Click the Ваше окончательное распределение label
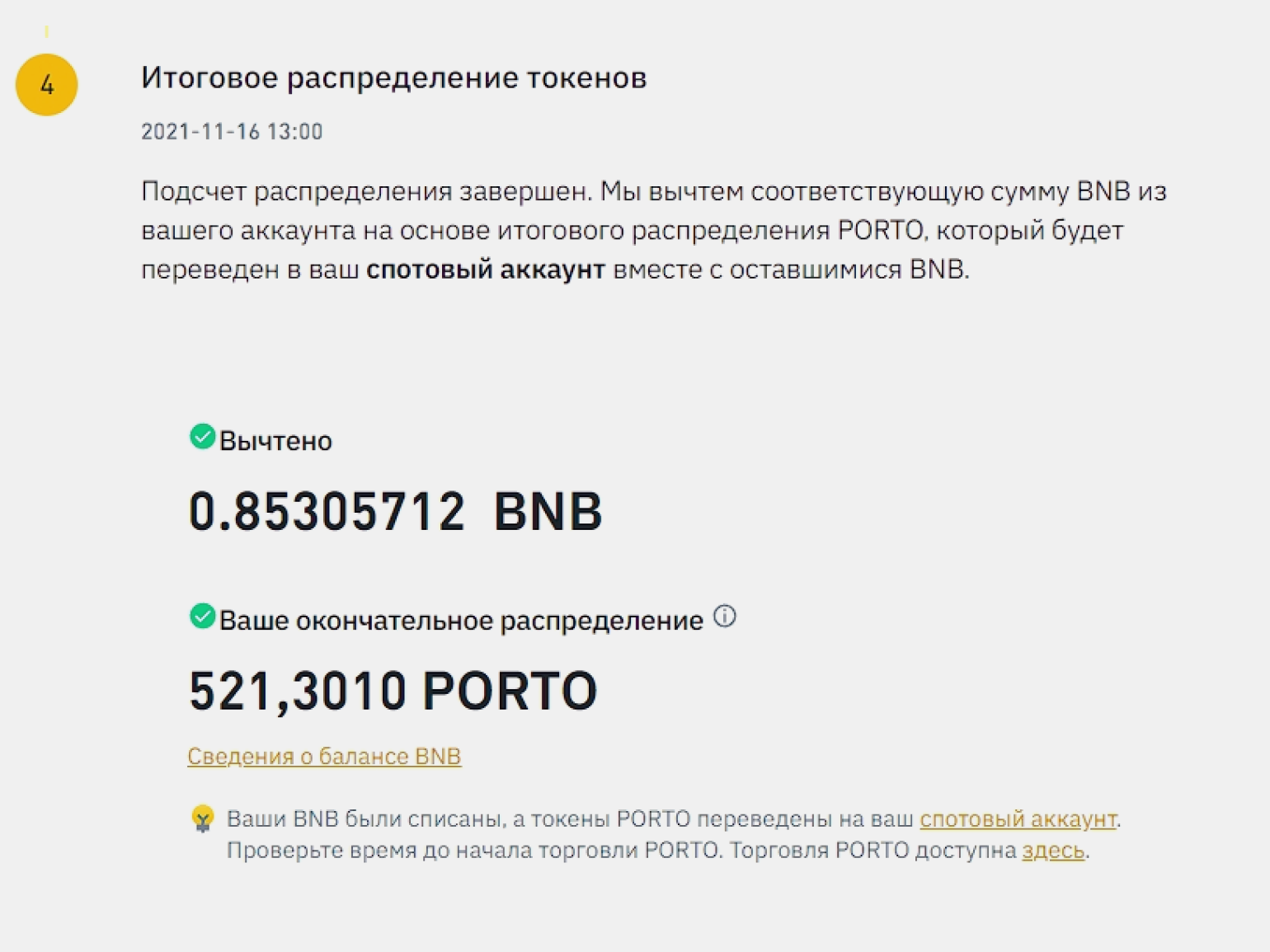The width and height of the screenshot is (1270, 952). pyautogui.click(x=461, y=621)
